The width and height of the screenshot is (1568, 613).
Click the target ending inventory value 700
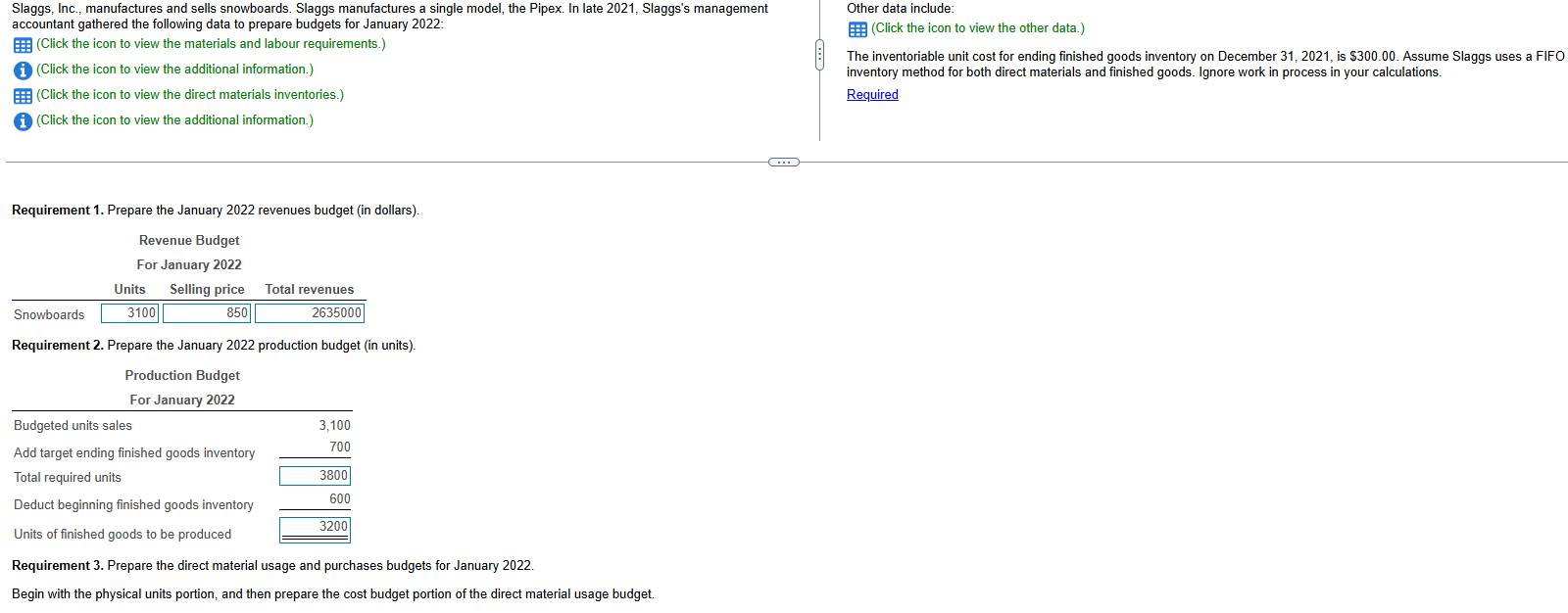340,448
